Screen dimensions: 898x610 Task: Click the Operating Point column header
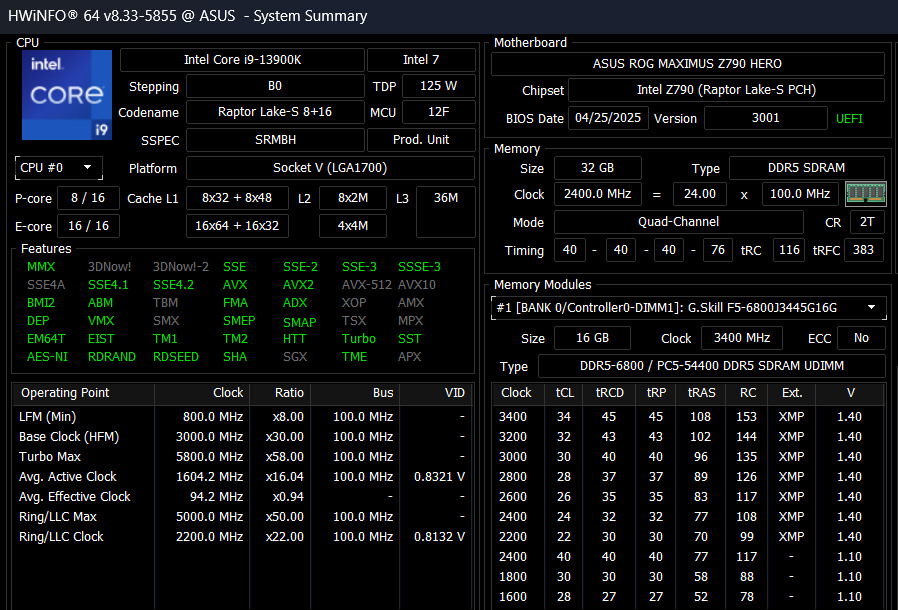tap(84, 393)
